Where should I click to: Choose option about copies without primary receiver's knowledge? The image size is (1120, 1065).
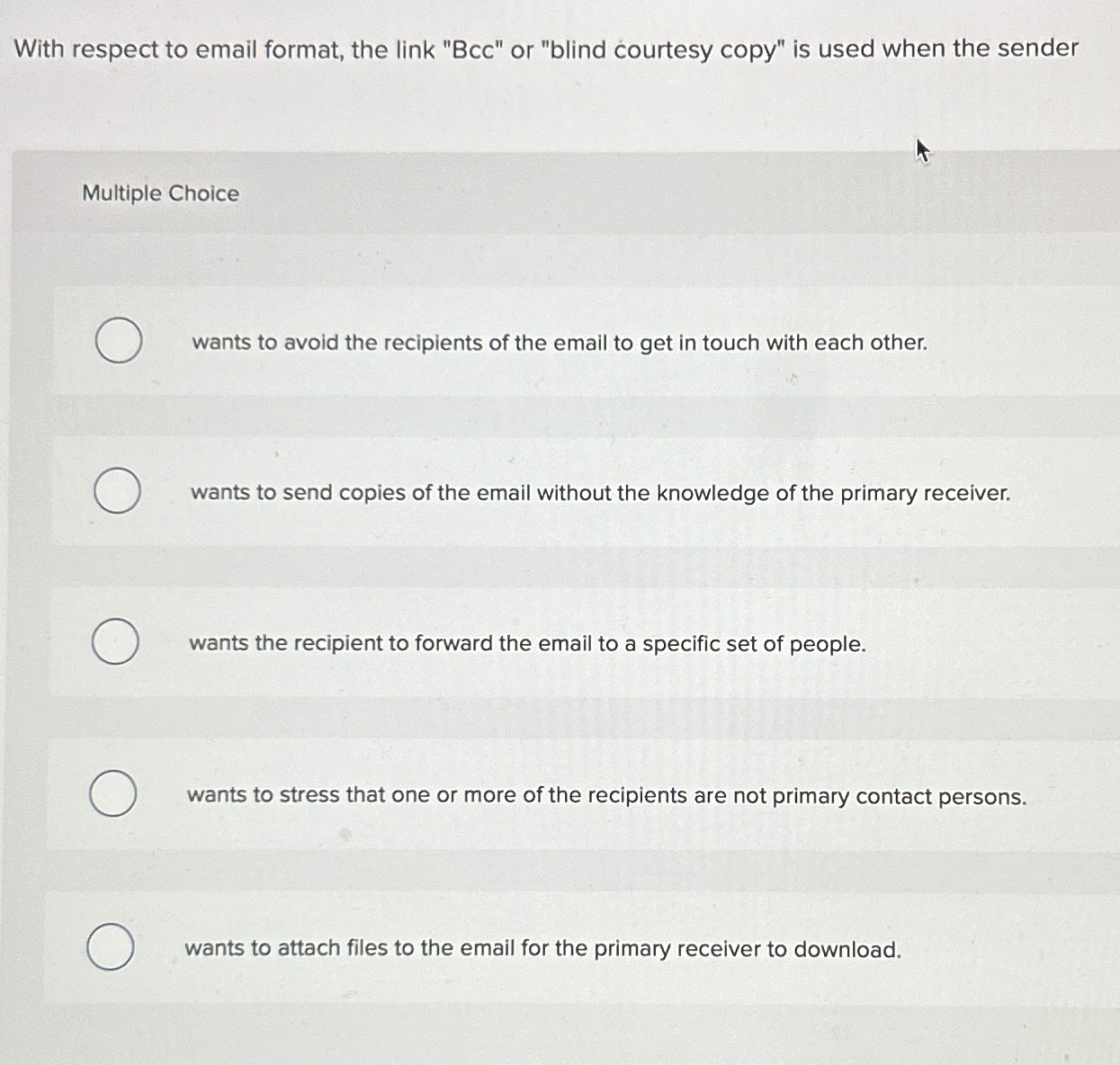coord(599,493)
